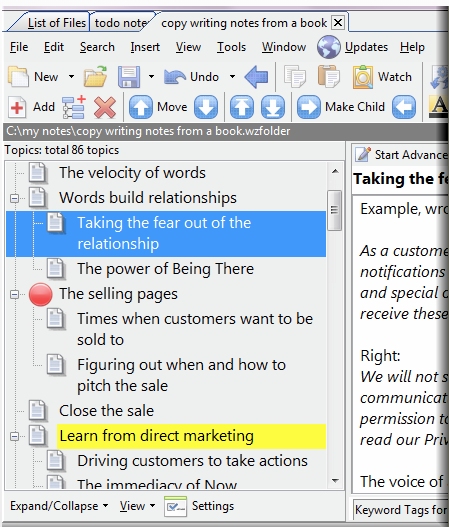Open the New button dropdown arrow

(71, 77)
